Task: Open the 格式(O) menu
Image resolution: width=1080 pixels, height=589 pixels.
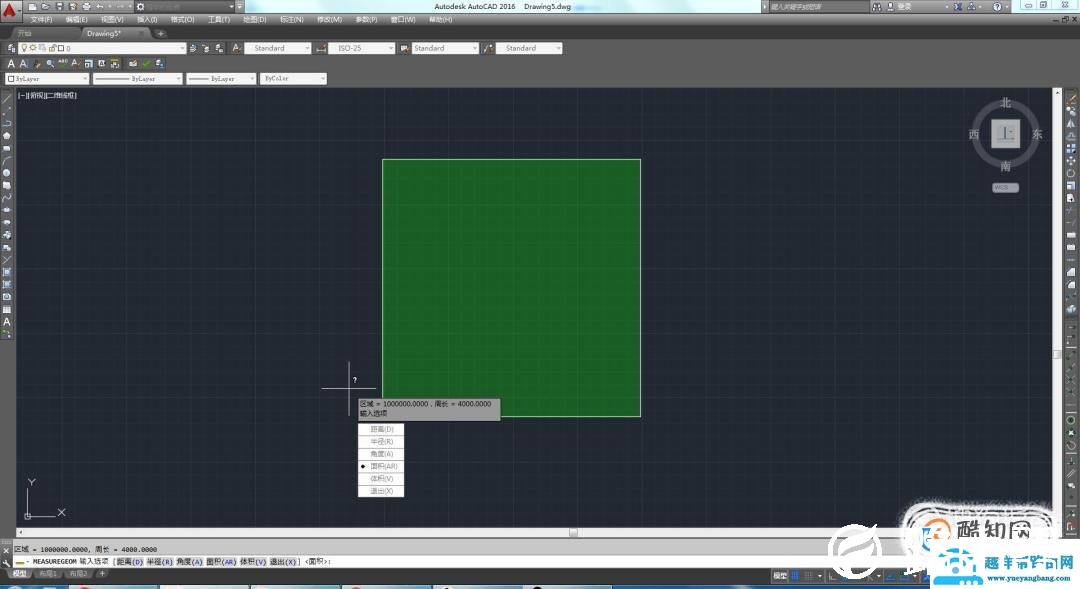Action: (182, 19)
